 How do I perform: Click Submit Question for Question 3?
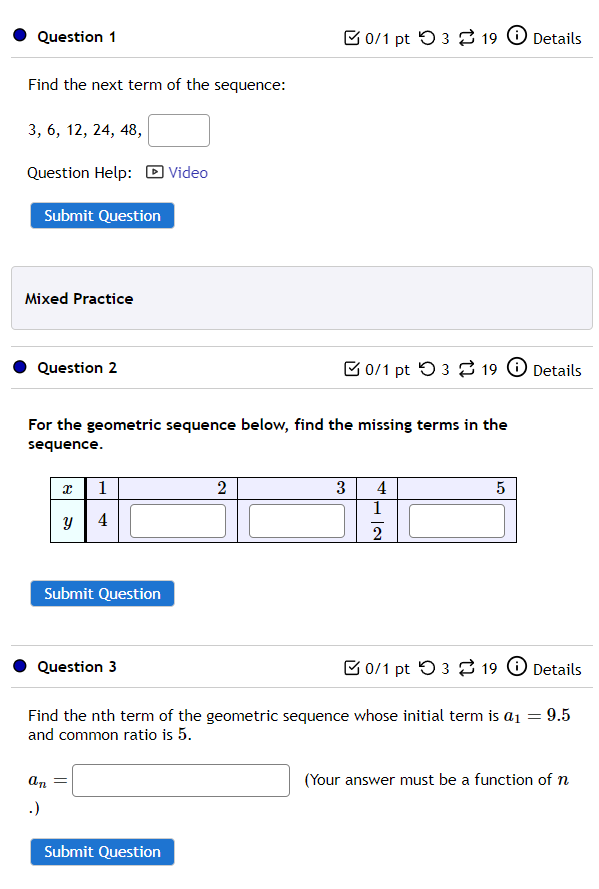pyautogui.click(x=101, y=851)
